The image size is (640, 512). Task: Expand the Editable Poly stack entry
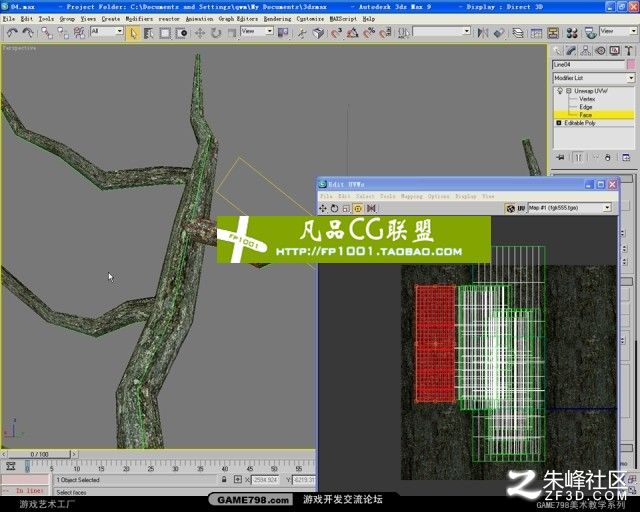tap(559, 123)
